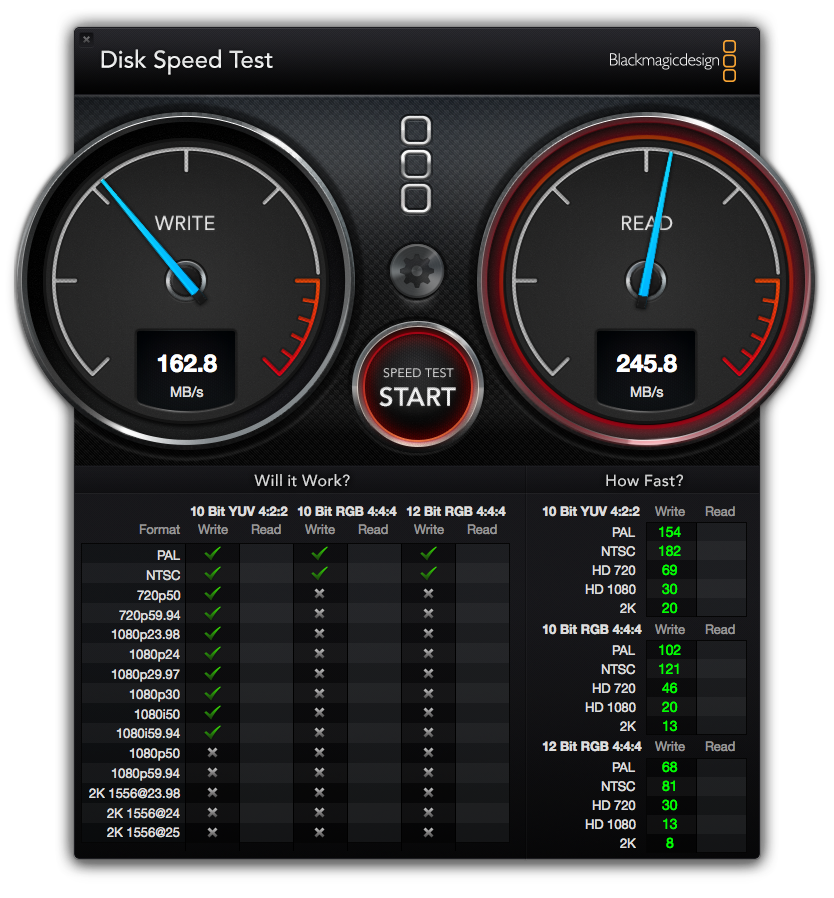834x898 pixels.
Task: Open settings with the gear icon
Action: click(416, 269)
